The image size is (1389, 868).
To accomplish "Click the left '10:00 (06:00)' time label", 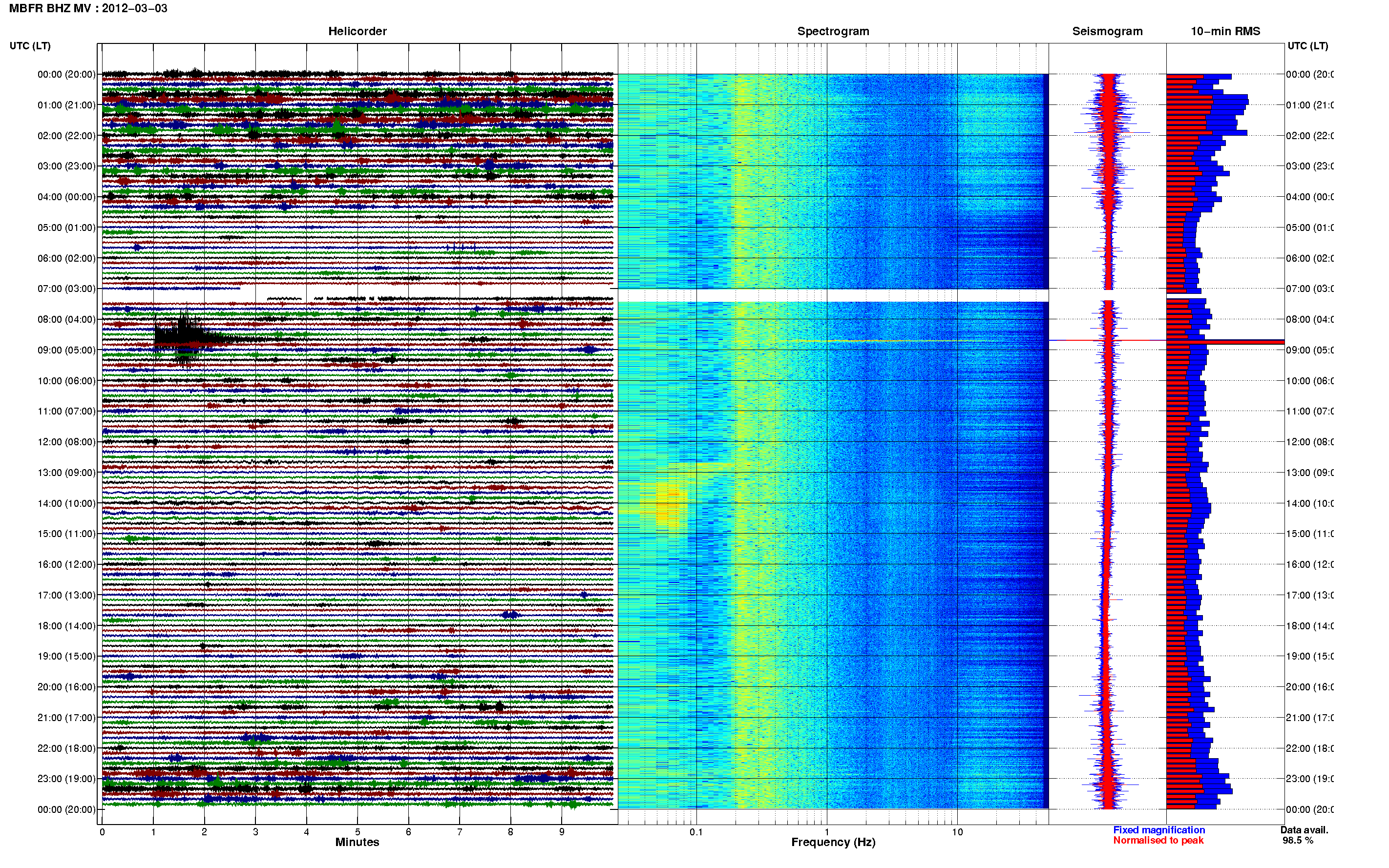I will [x=66, y=381].
